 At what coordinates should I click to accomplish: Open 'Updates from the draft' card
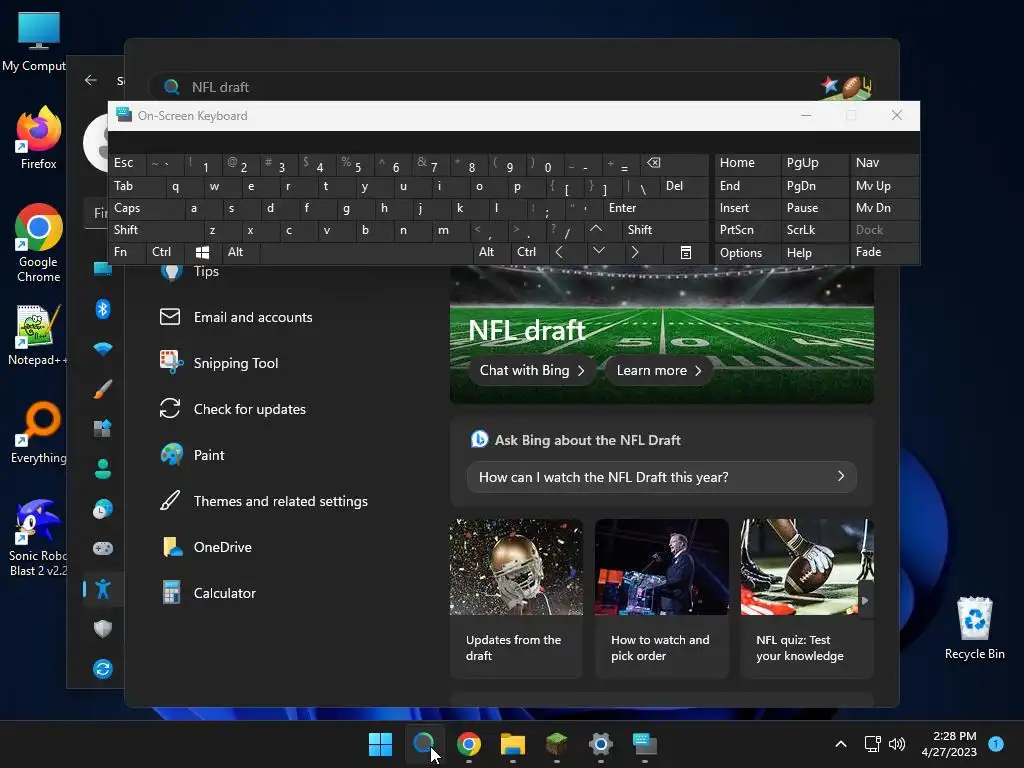pos(516,598)
